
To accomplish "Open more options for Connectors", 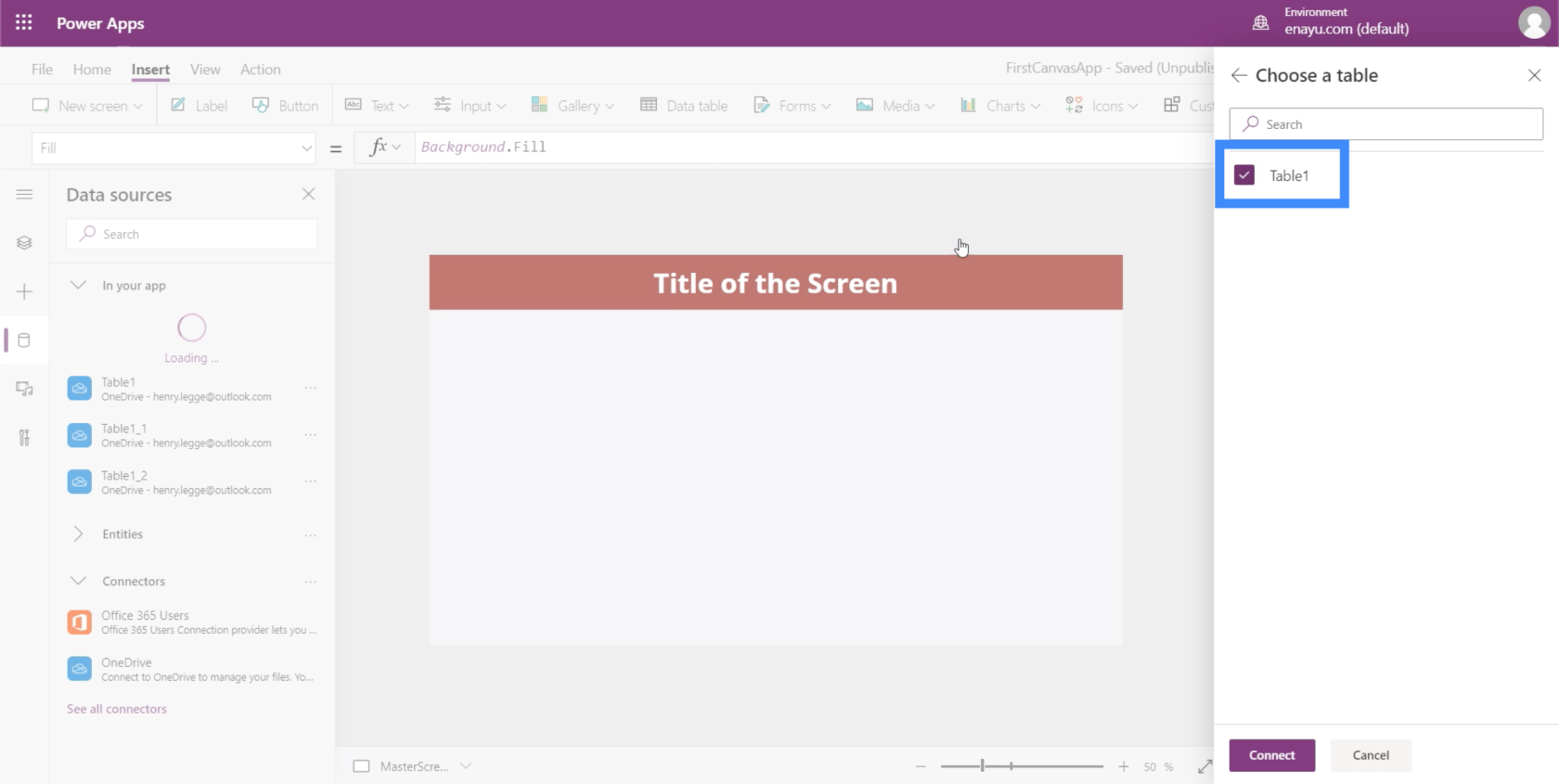I will 311,582.
